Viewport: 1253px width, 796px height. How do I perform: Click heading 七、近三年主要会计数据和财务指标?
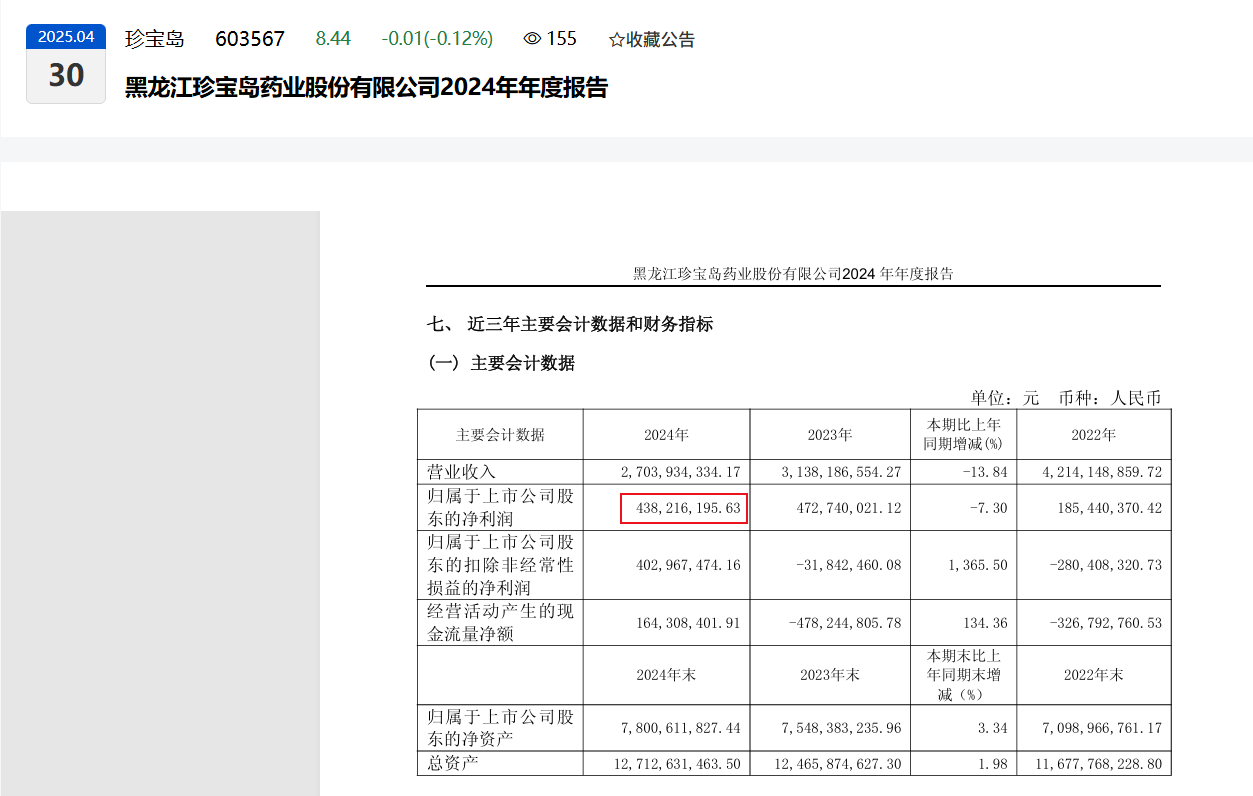point(570,324)
